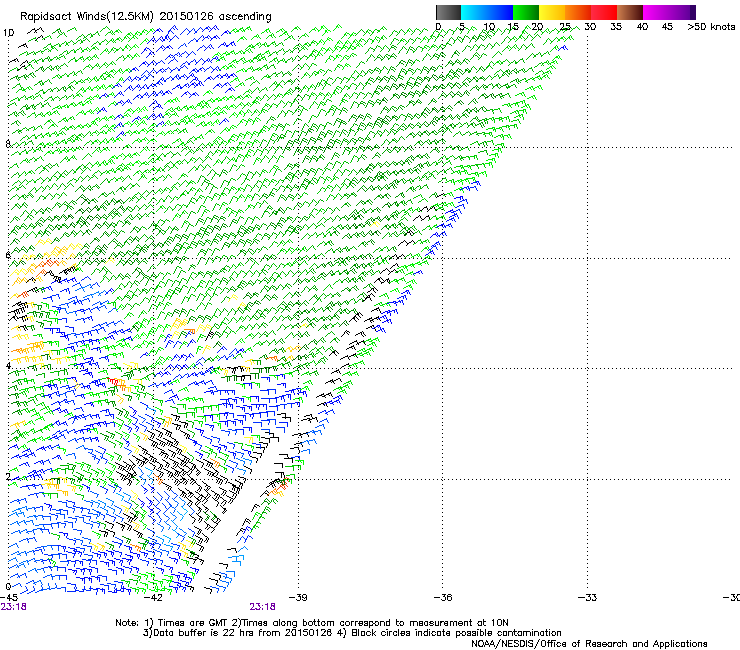Click the yellow 20-25 knots color swatch

pyautogui.click(x=552, y=12)
